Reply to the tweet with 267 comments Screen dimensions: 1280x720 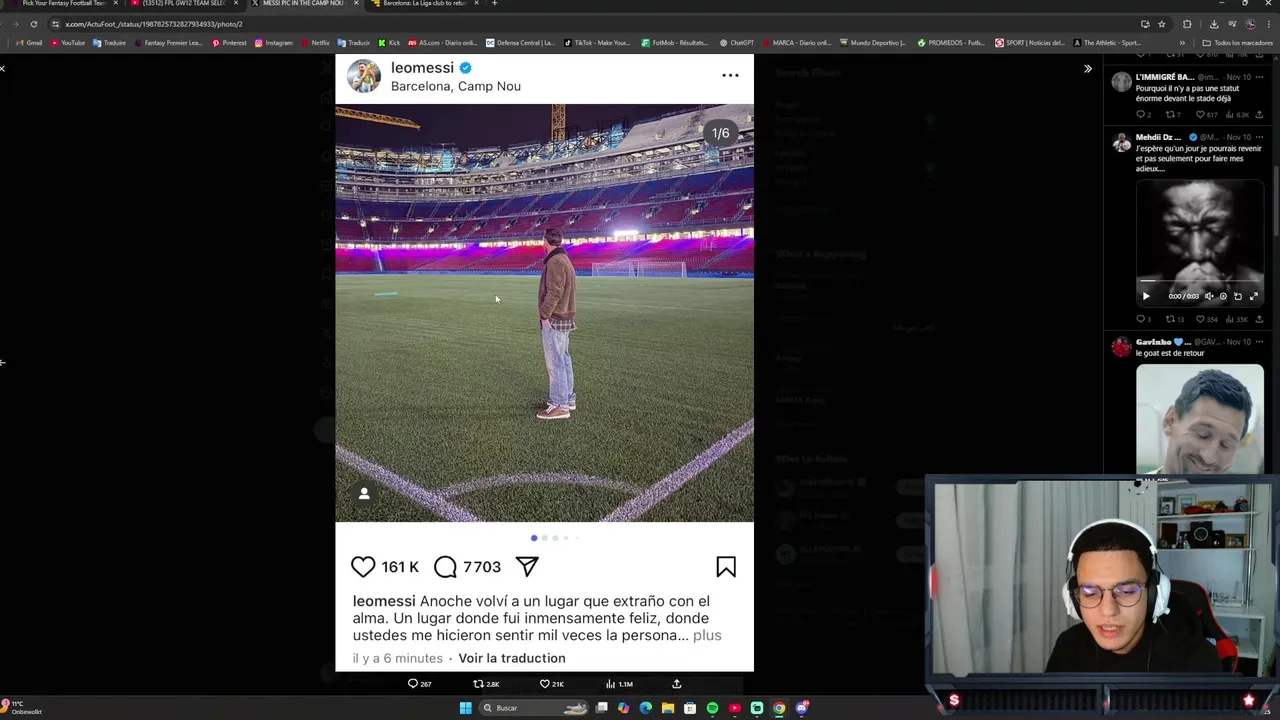coord(419,684)
